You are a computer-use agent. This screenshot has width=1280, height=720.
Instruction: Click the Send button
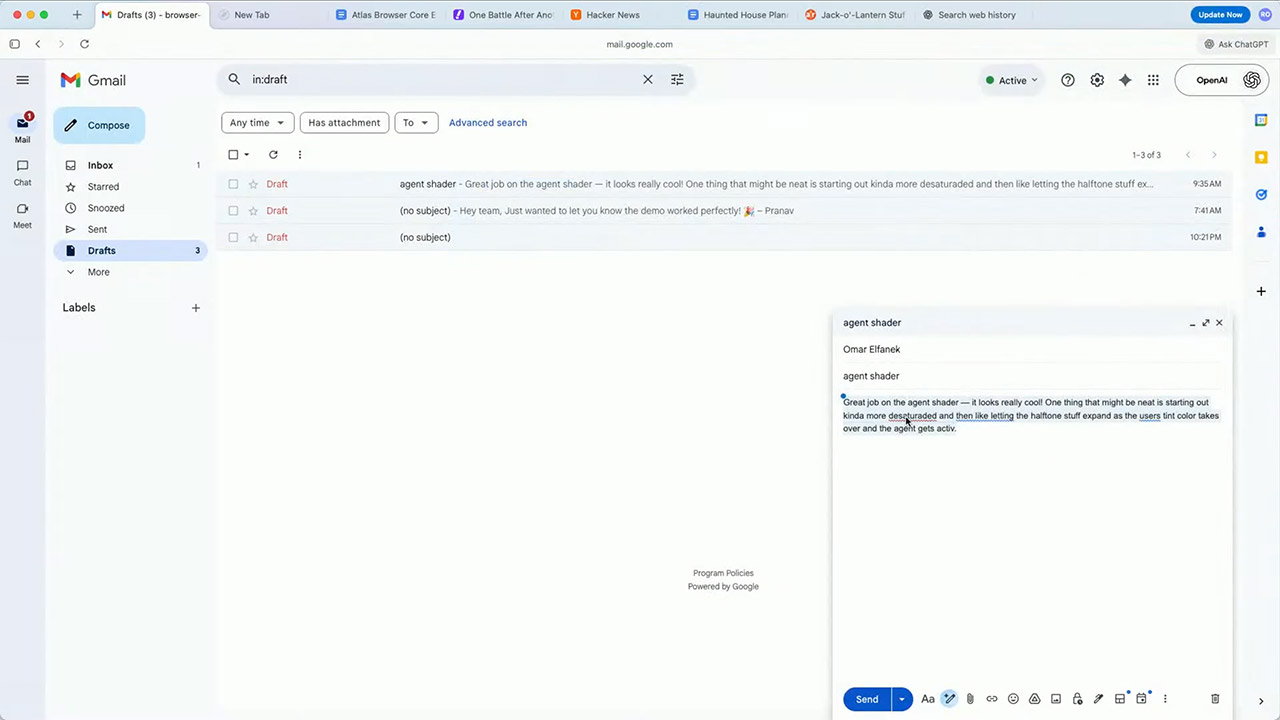point(867,698)
